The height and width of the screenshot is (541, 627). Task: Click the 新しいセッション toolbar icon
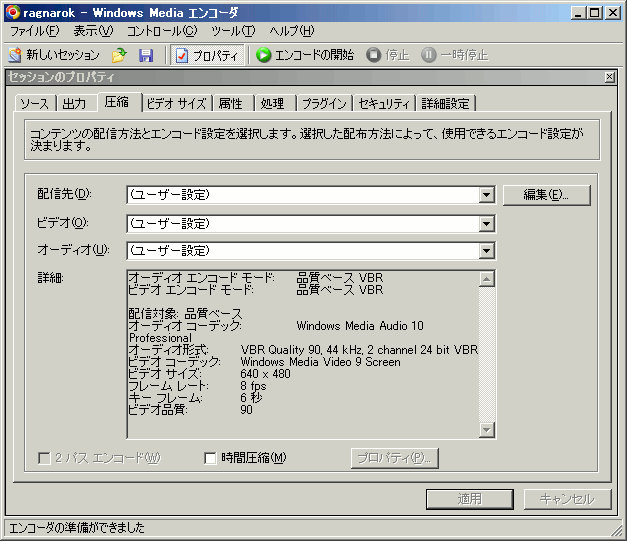coord(14,55)
